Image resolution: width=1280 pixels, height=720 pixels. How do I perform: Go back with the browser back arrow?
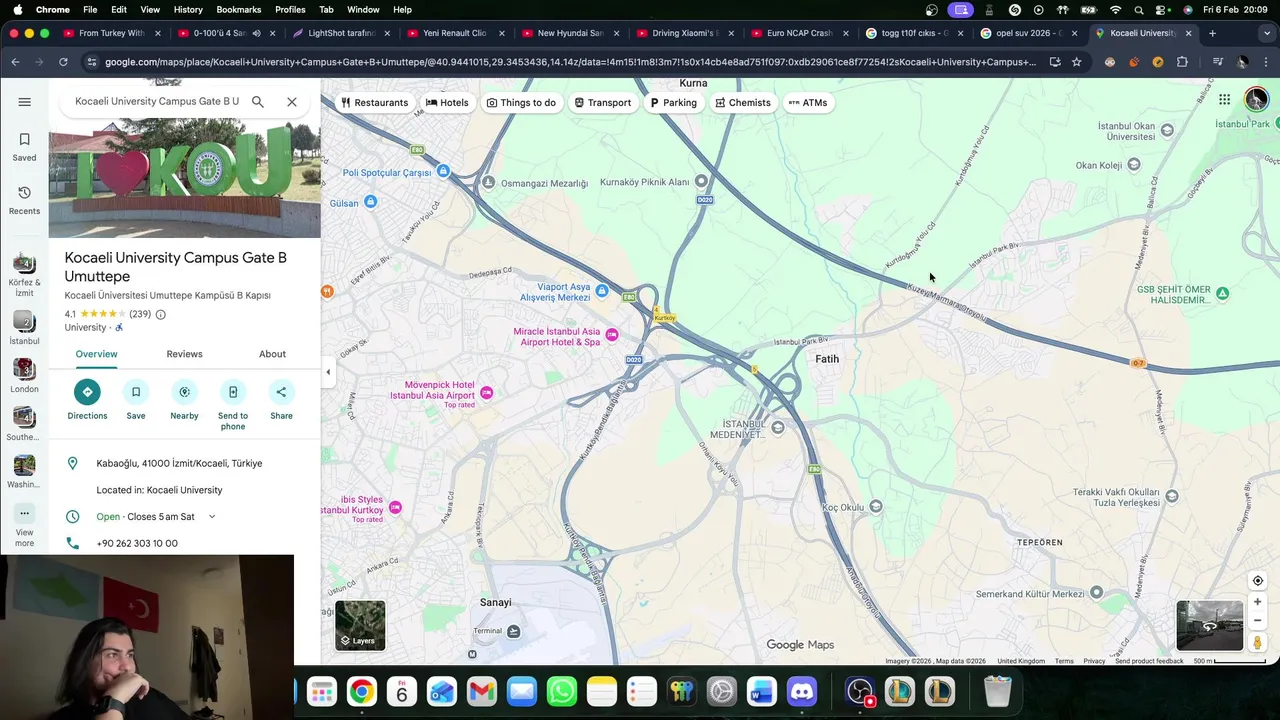(x=15, y=62)
